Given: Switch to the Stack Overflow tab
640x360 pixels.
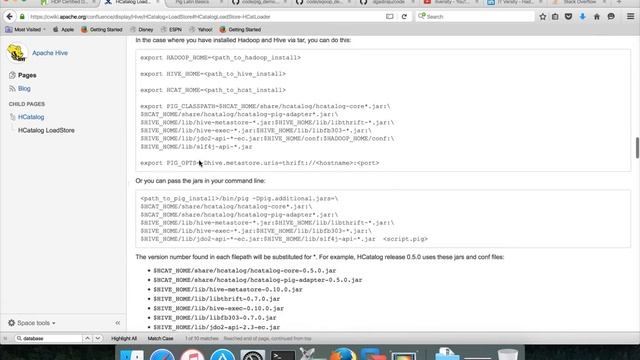Looking at the screenshot, I should tap(579, 2).
